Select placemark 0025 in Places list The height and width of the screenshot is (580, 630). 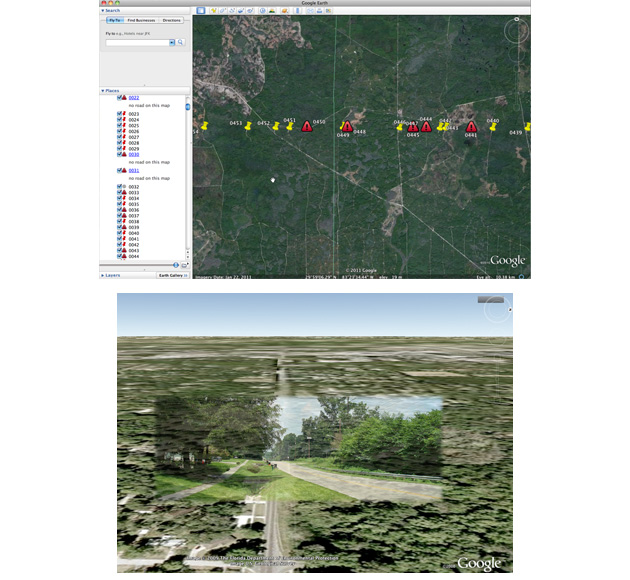click(x=134, y=125)
